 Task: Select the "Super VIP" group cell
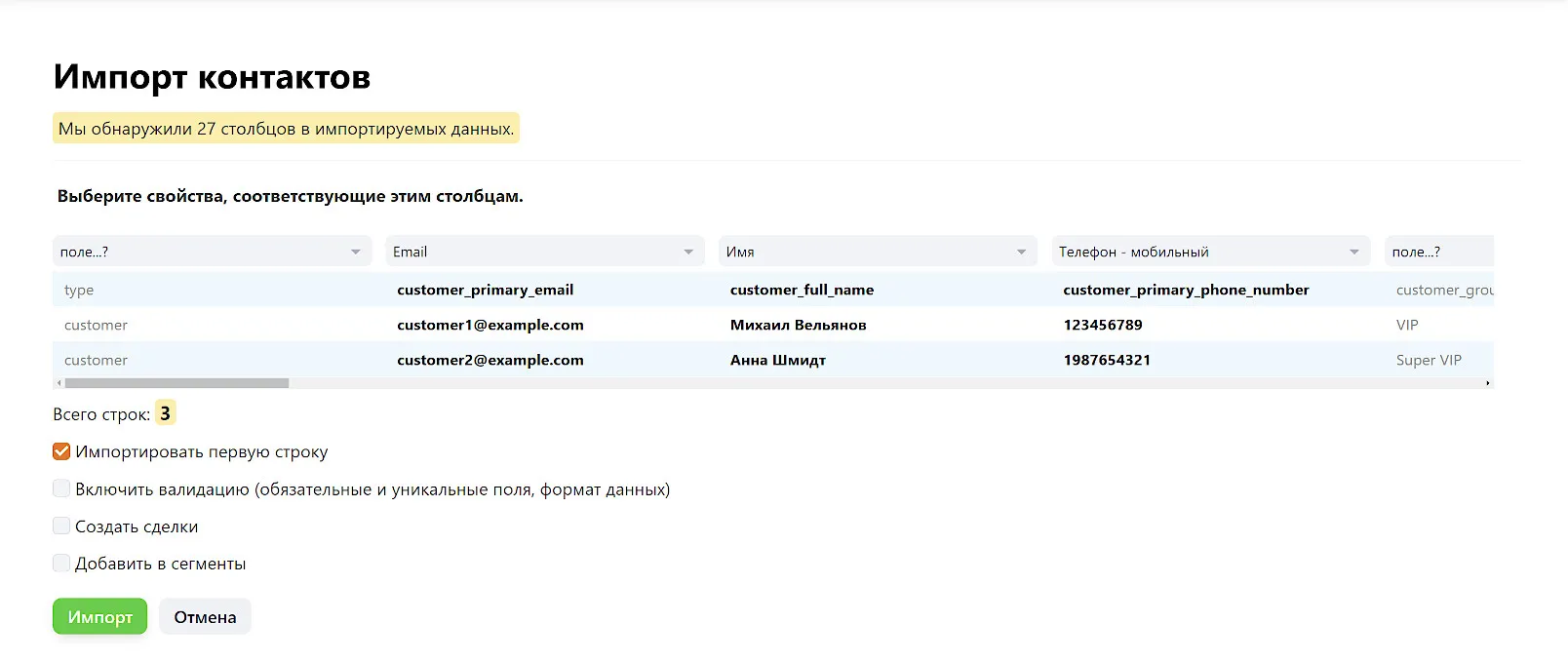tap(1429, 360)
